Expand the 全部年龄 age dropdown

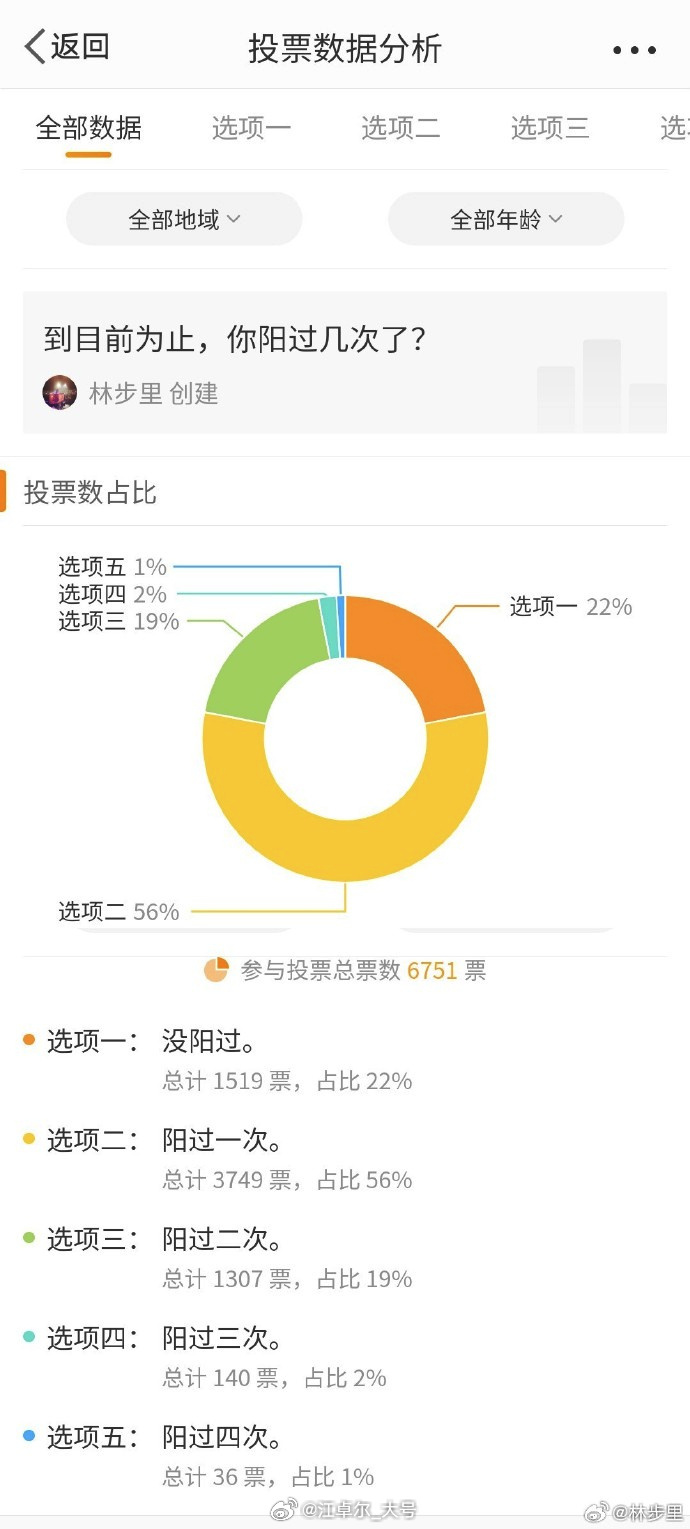click(x=506, y=219)
